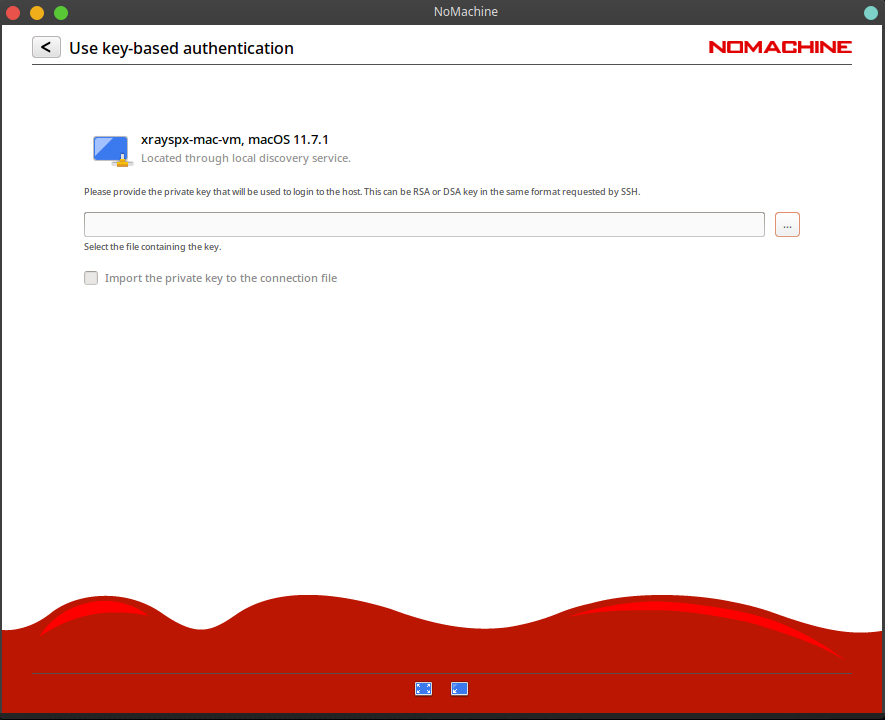
Task: Open the file browser with the ellipsis button
Action: (787, 225)
